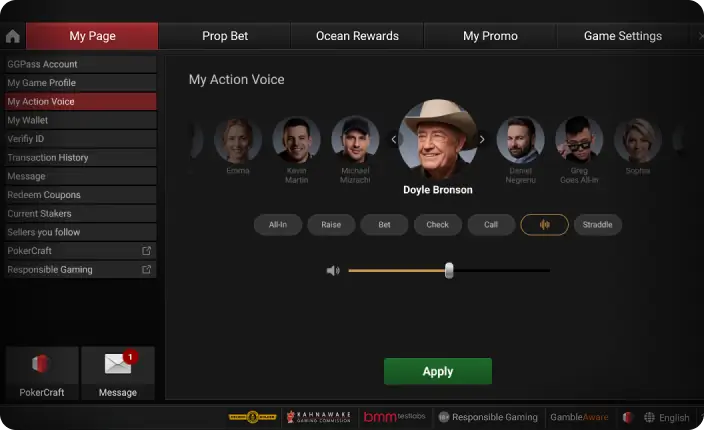Select Daniel Negreanu voice avatar
The width and height of the screenshot is (704, 430).
click(x=520, y=140)
